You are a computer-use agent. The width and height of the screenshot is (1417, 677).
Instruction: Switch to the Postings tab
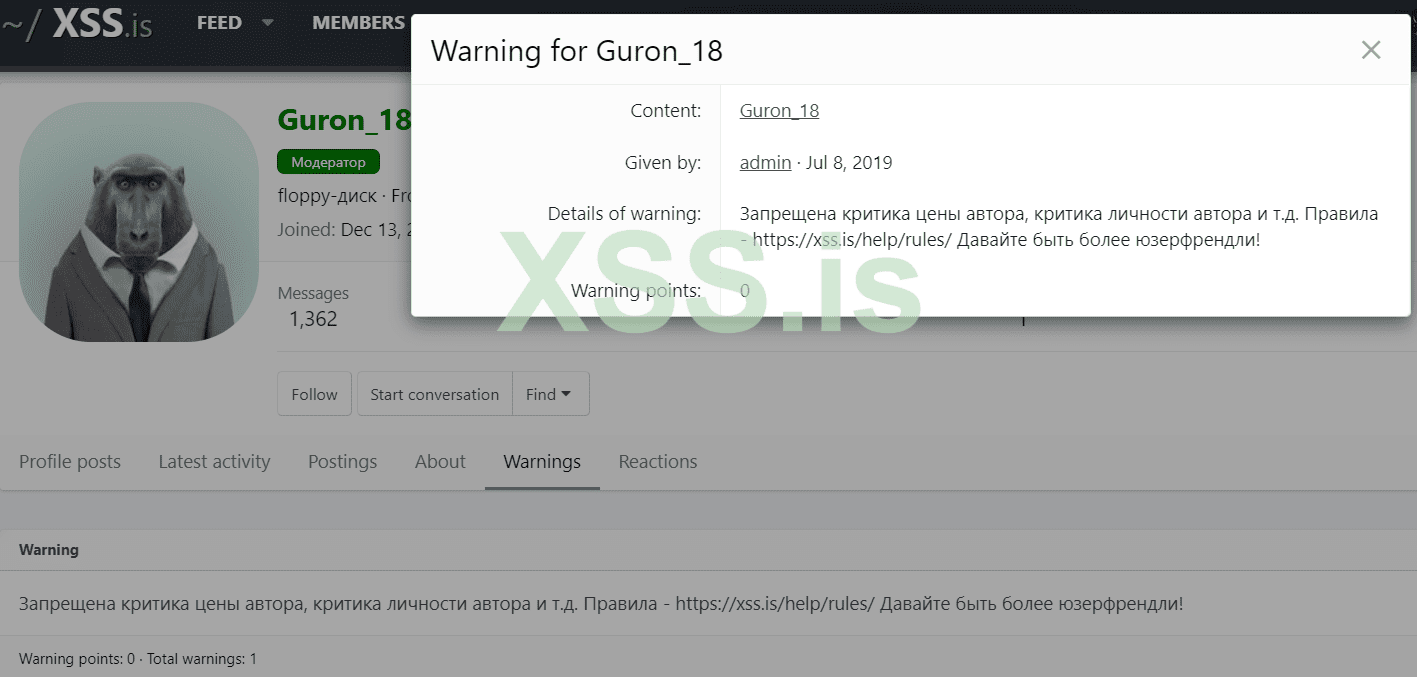pos(342,462)
